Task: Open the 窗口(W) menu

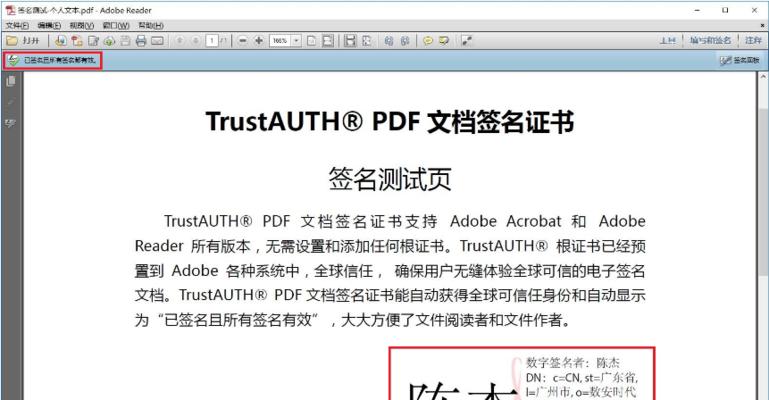Action: tap(116, 25)
